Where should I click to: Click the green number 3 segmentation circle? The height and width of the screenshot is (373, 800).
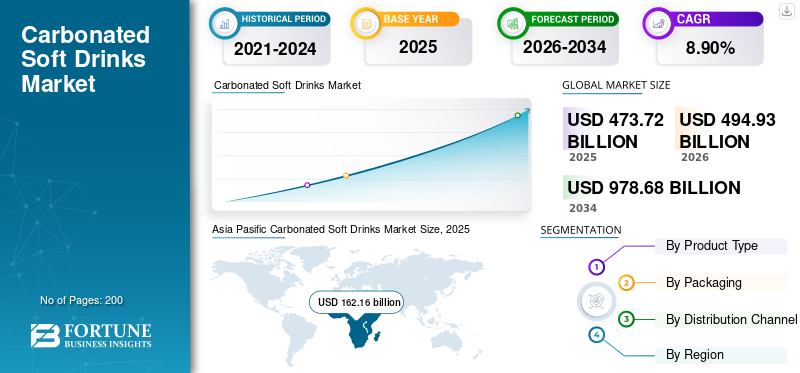click(626, 319)
